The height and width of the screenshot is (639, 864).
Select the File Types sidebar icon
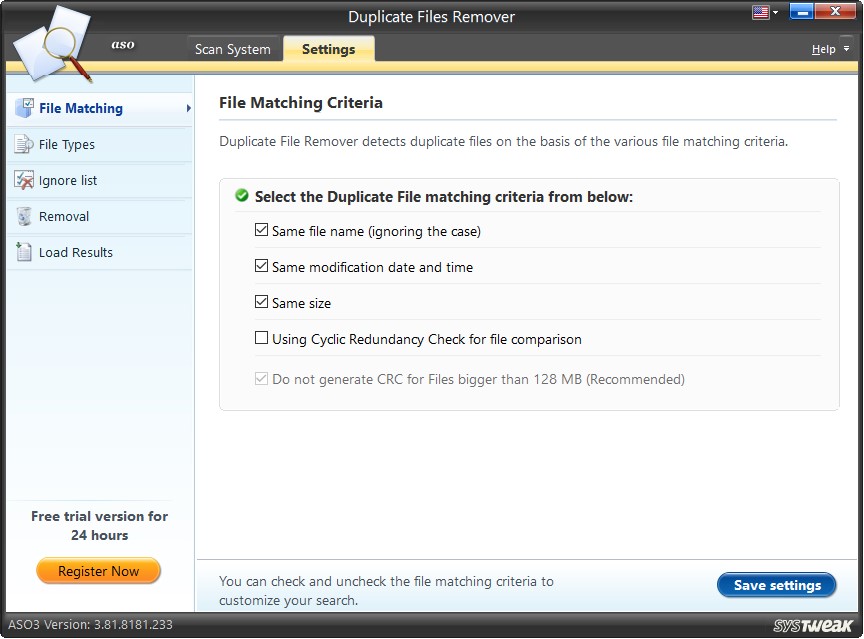[25, 144]
